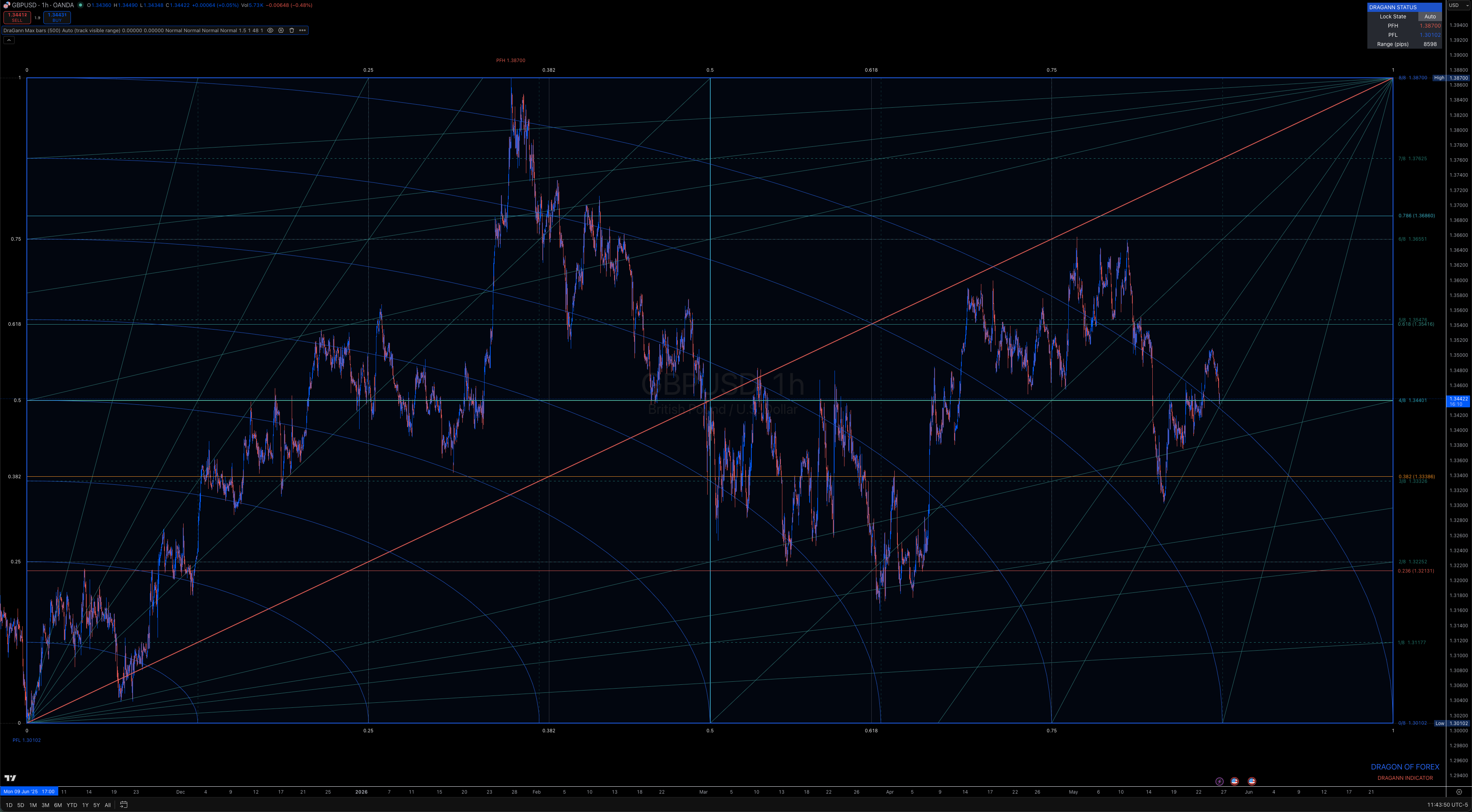Hide the DraGann indicator with eye icon
This screenshot has width=1472, height=812.
coord(270,30)
